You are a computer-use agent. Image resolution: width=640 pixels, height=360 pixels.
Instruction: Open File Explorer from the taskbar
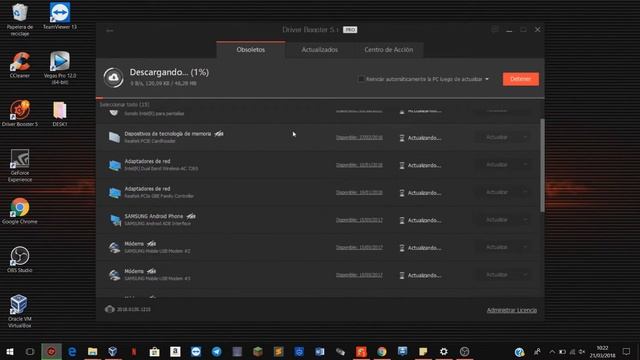click(93, 351)
